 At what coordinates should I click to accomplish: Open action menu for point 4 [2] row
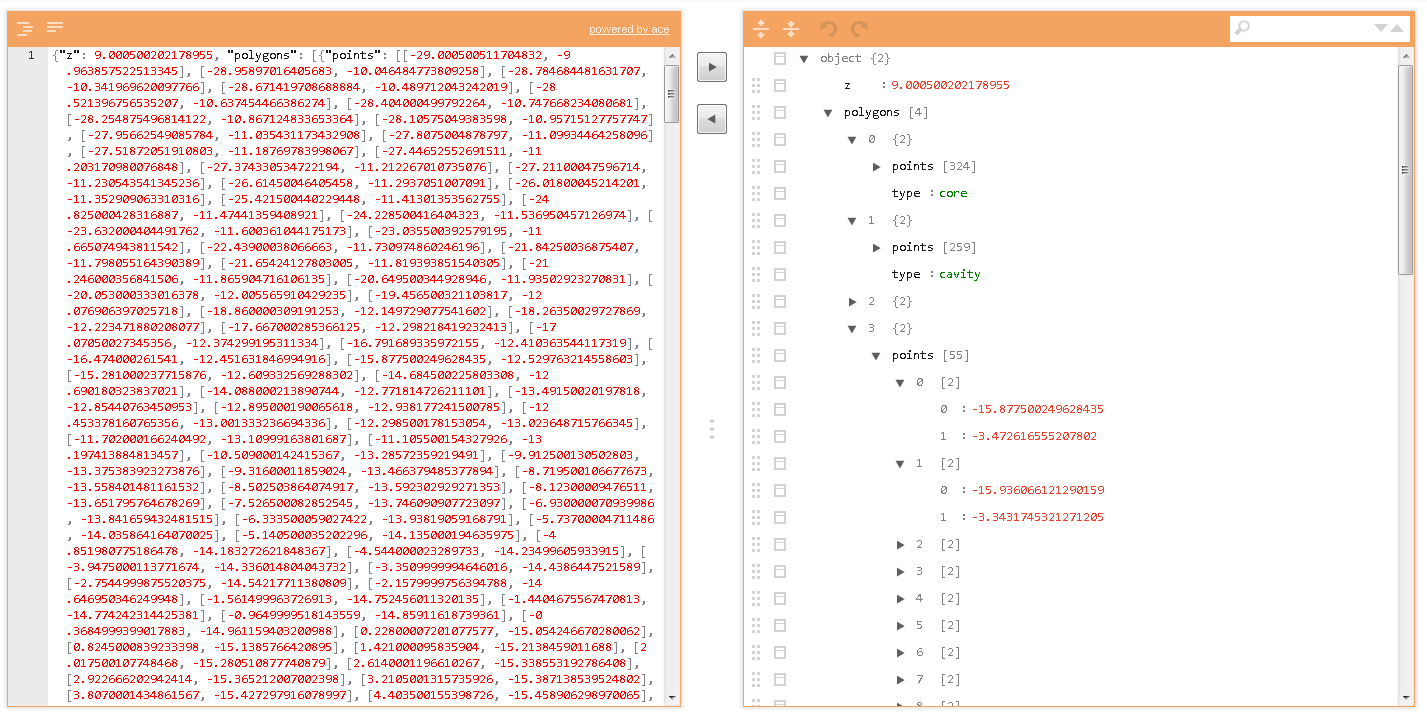(x=780, y=598)
